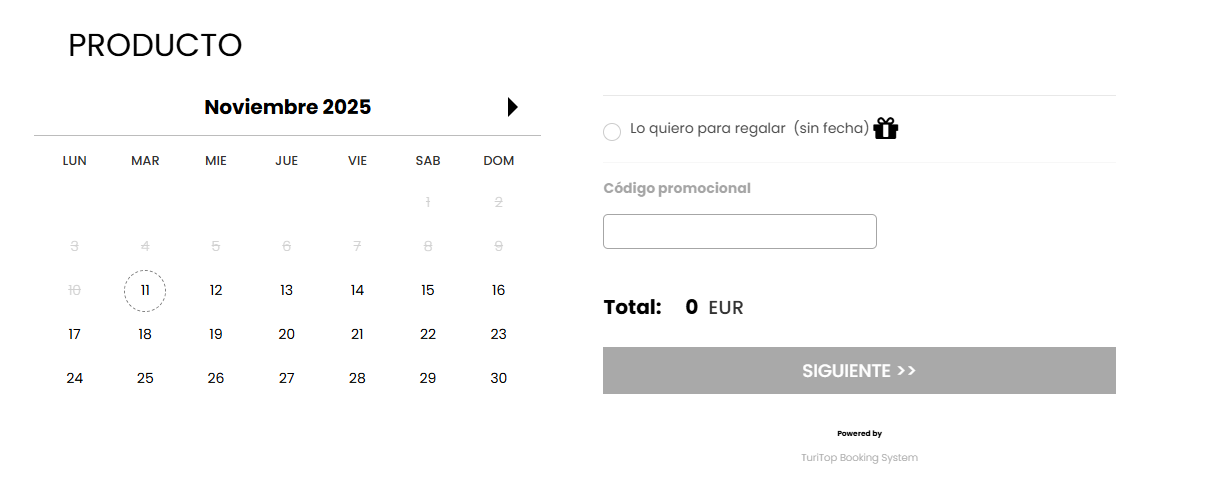Pick November 12 date
This screenshot has width=1217, height=491.
216,291
